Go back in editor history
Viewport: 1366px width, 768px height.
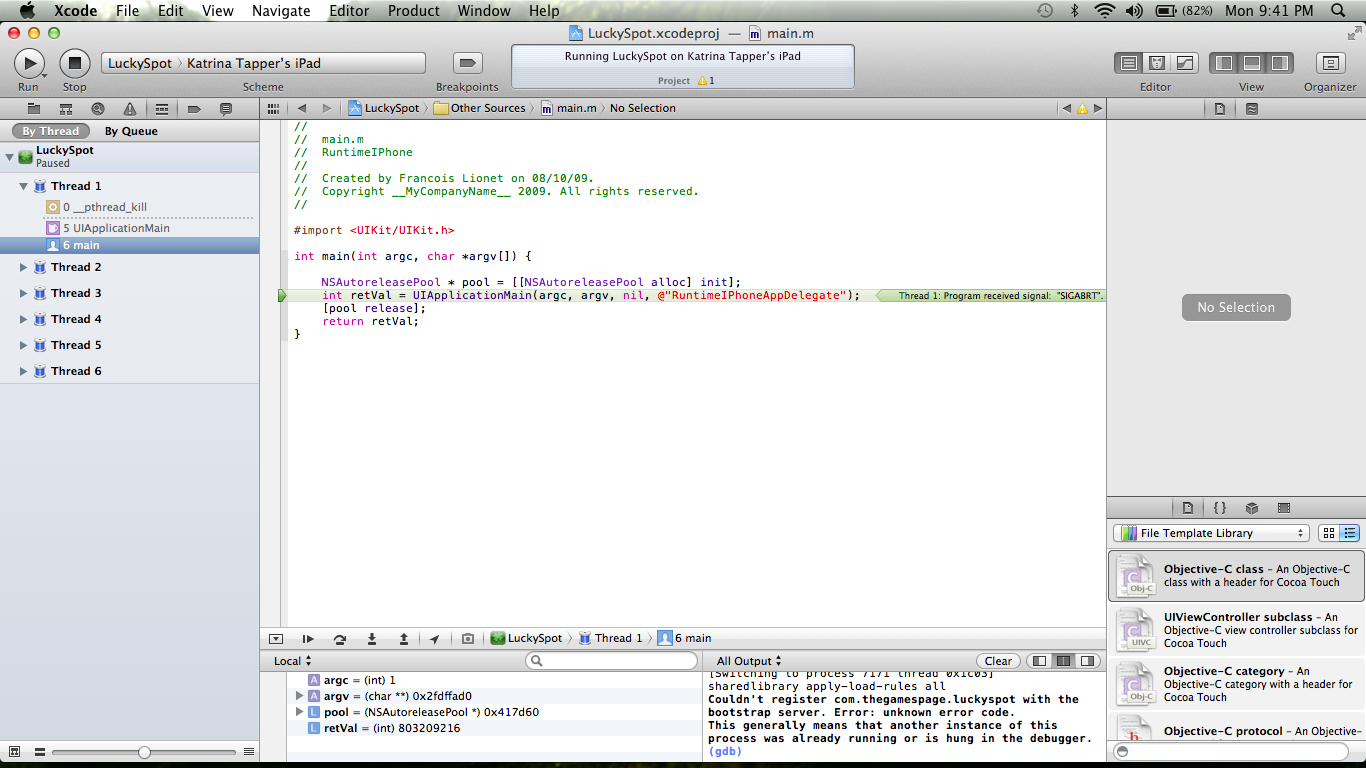[301, 108]
